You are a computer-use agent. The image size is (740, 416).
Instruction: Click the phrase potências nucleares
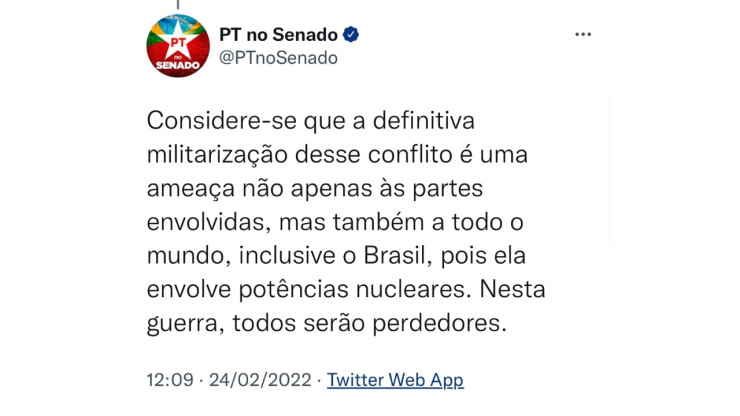(355, 289)
